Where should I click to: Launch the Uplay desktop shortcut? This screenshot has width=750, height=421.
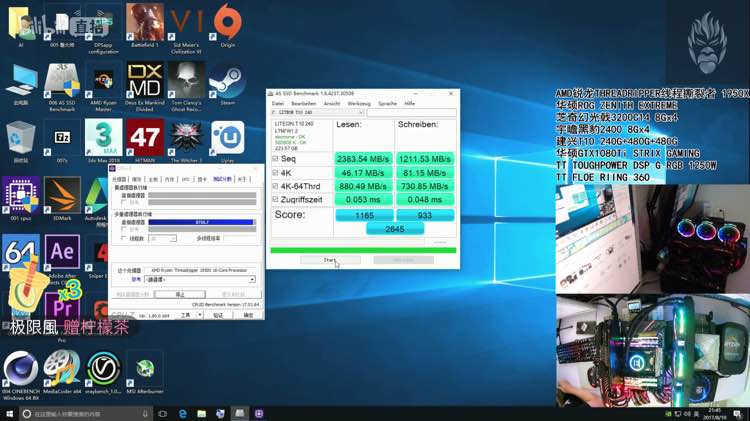tap(228, 142)
